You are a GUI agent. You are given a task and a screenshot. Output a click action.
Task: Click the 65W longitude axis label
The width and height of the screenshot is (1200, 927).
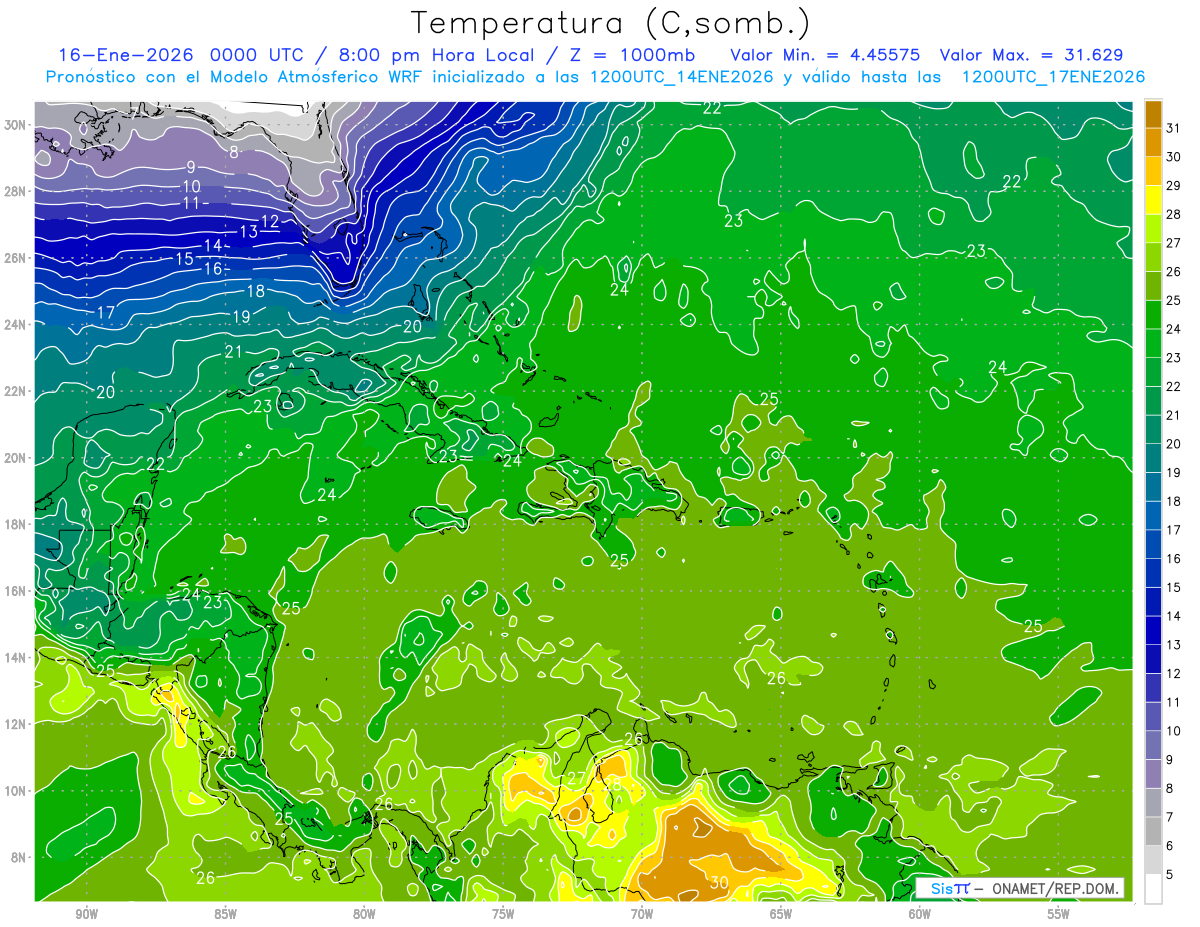(781, 914)
